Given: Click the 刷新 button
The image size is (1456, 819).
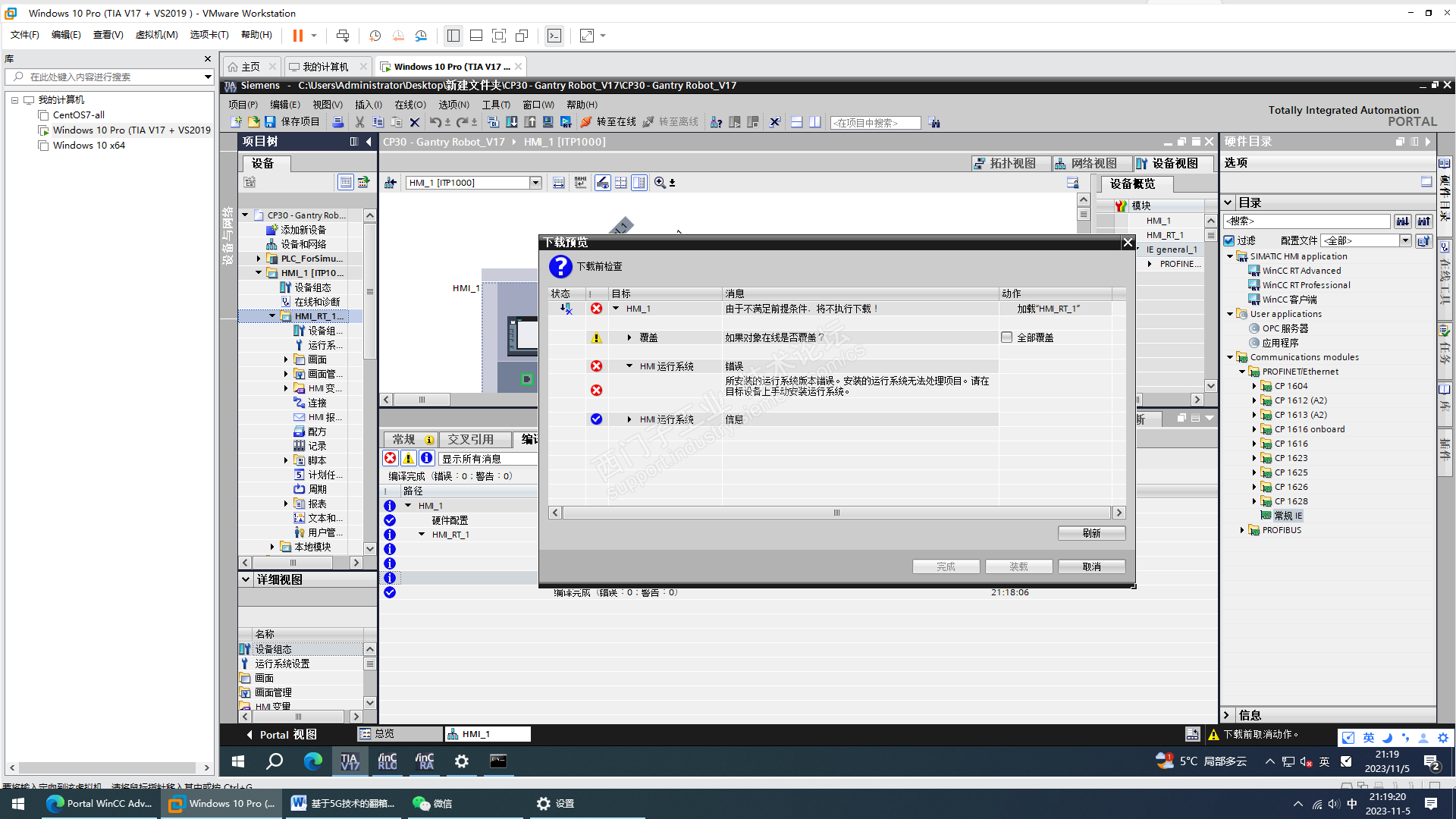Looking at the screenshot, I should (1091, 533).
